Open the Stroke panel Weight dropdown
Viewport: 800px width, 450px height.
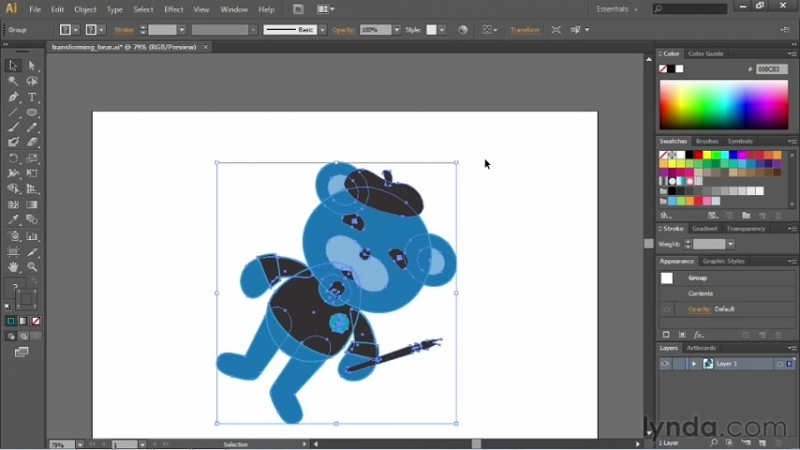731,244
